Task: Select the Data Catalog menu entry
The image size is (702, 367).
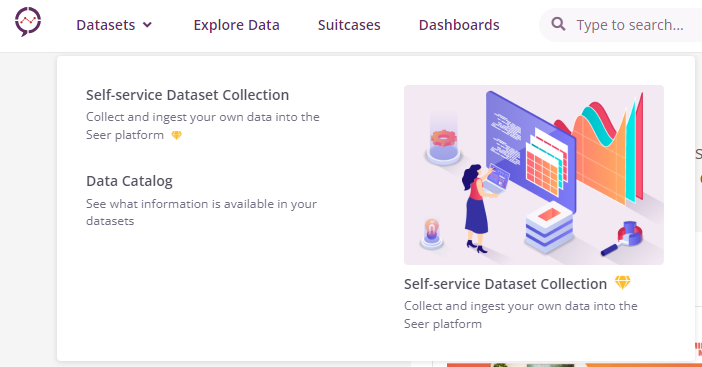Action: (129, 181)
